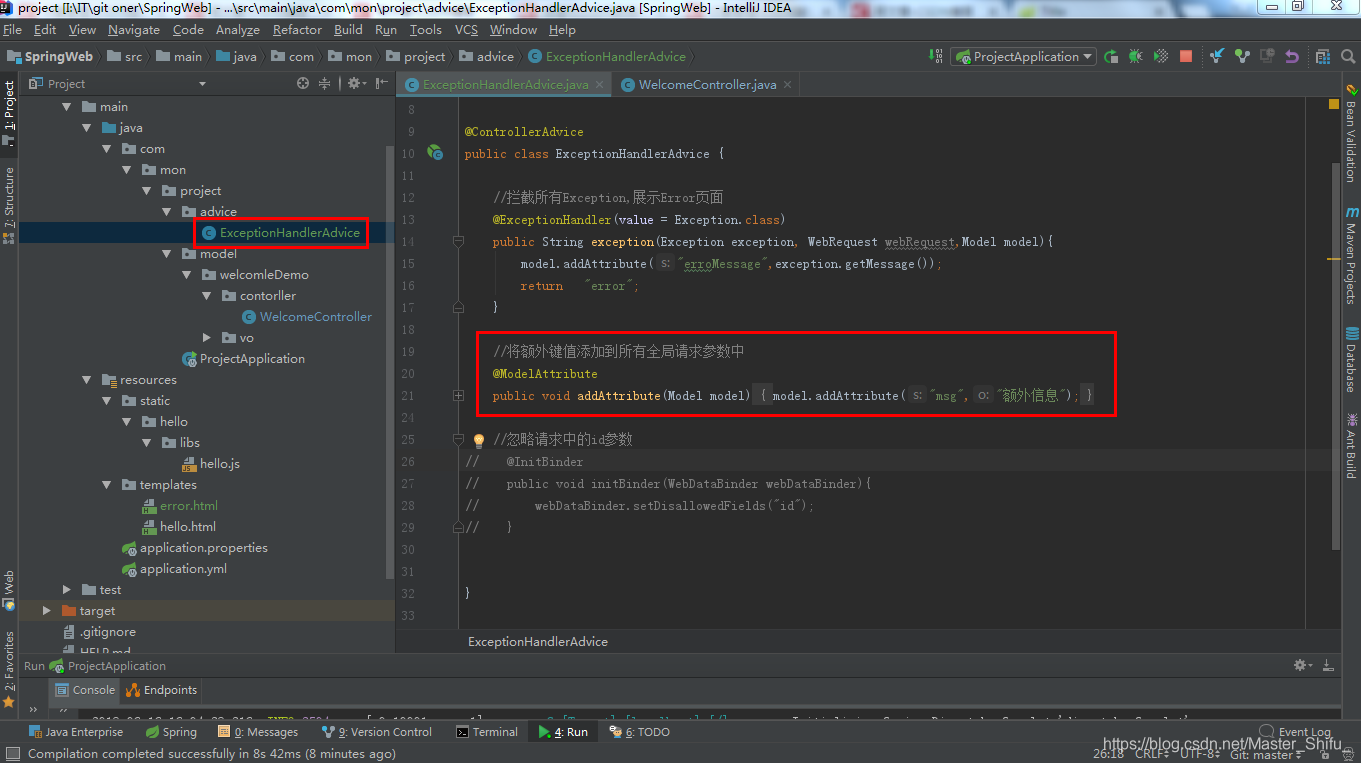Click the Build project icon with binary digits

(935, 56)
